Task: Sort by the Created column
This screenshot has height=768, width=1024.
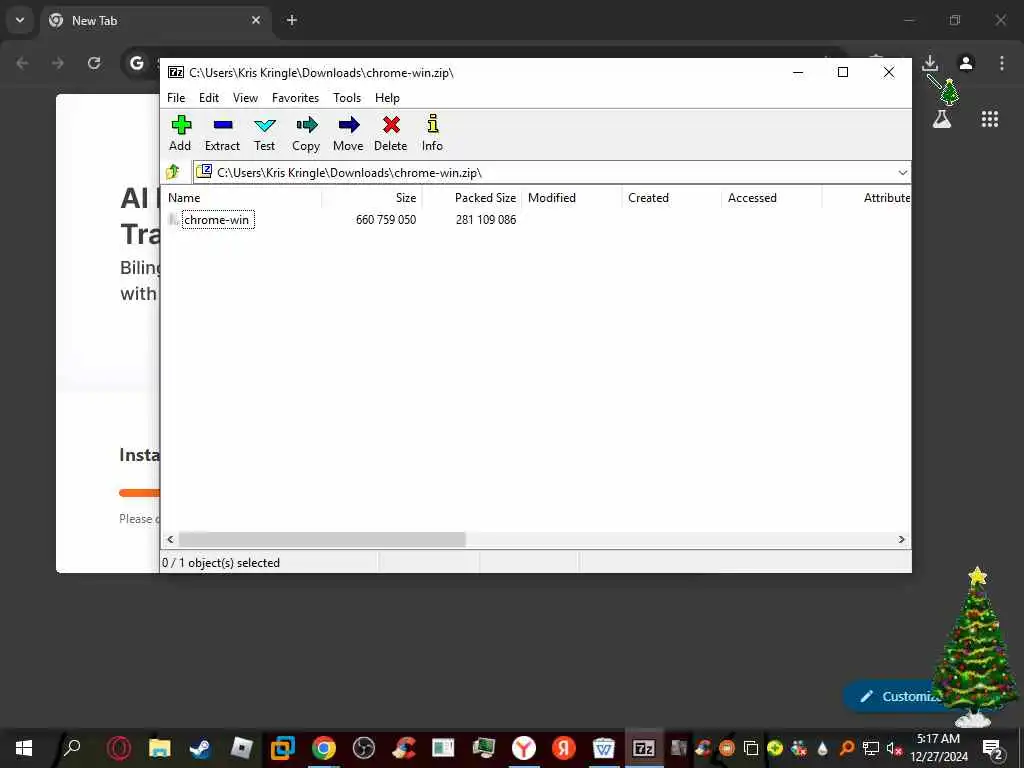Action: coord(672,198)
